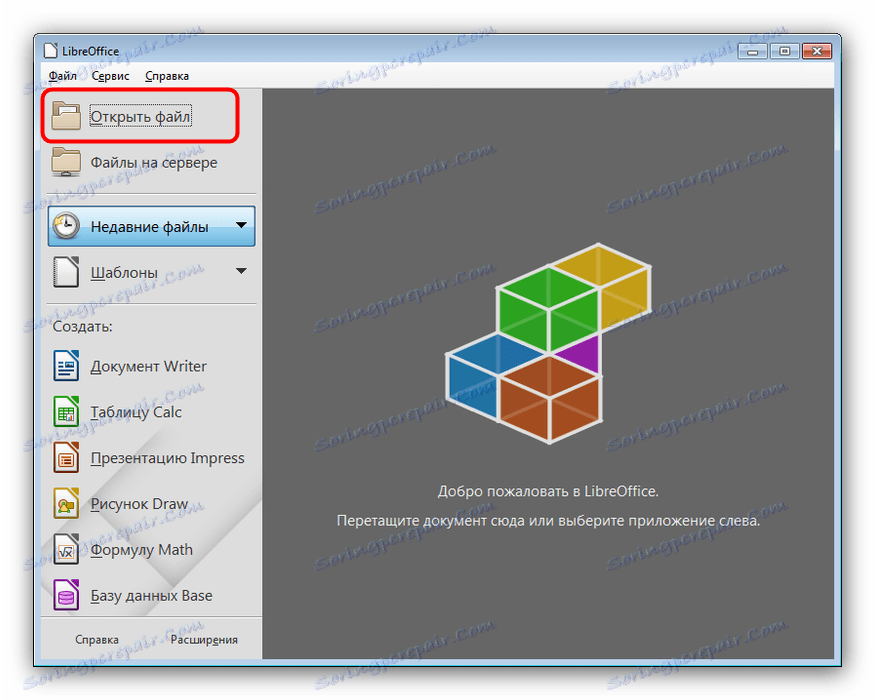The width and height of the screenshot is (875, 700).
Task: Open the Сервис menu
Action: point(110,76)
